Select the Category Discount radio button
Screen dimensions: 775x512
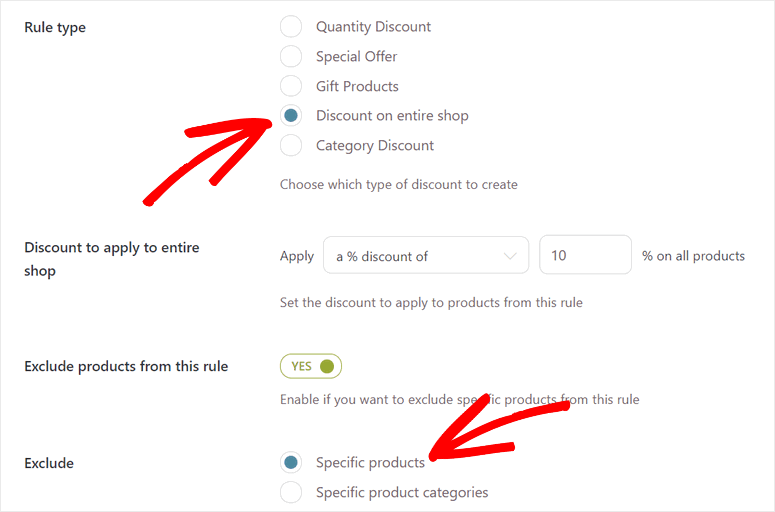point(291,145)
